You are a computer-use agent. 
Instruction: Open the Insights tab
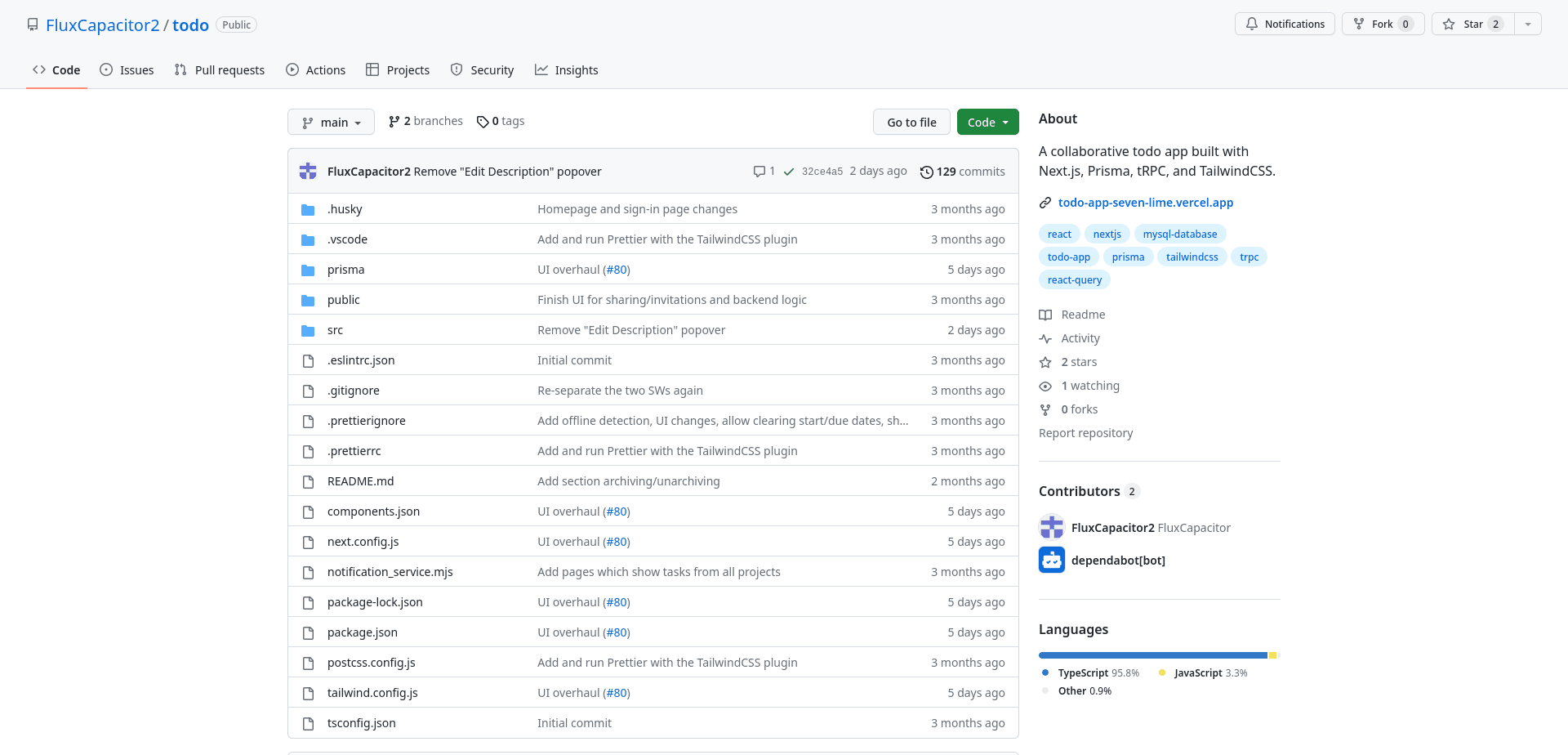[567, 70]
